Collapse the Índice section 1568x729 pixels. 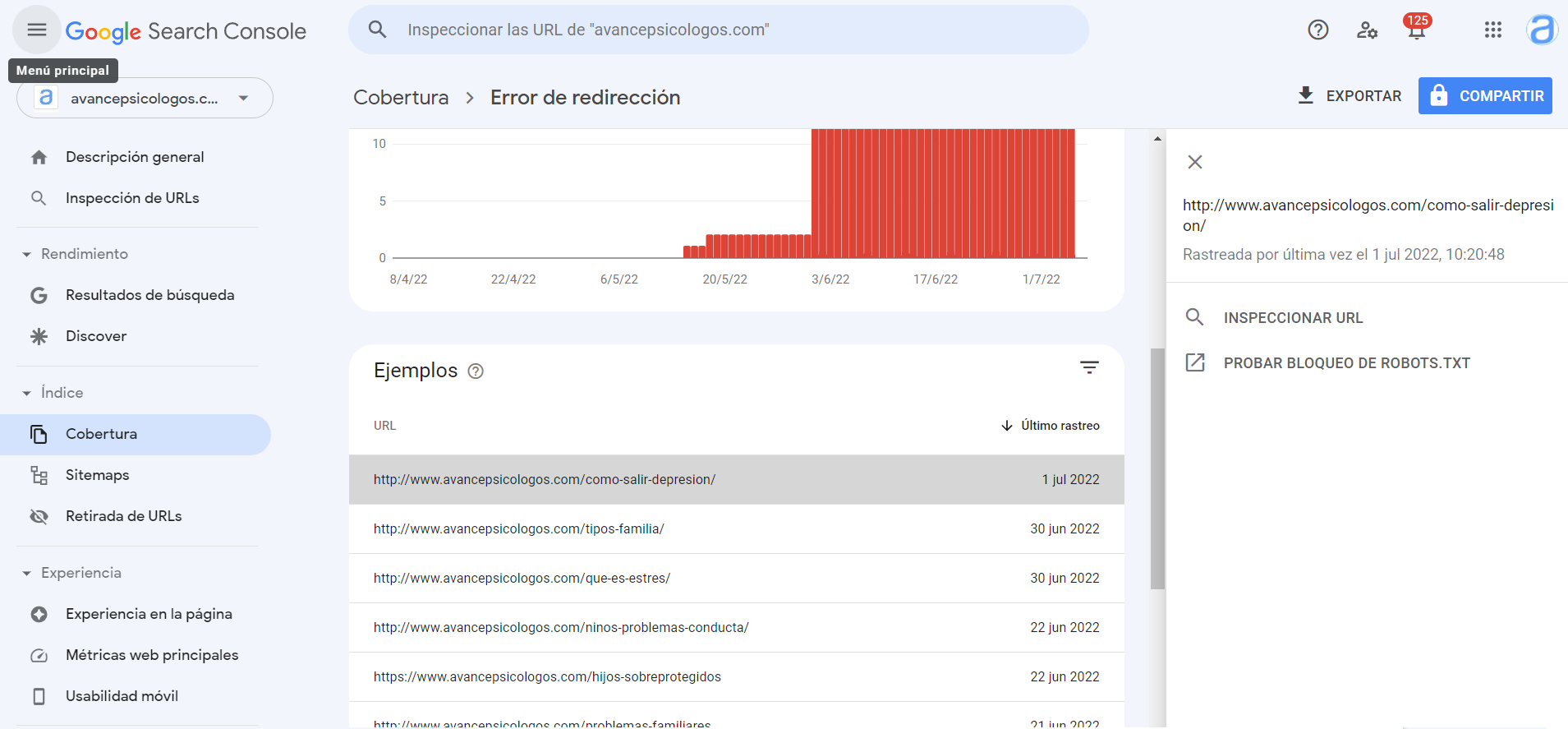(x=26, y=393)
